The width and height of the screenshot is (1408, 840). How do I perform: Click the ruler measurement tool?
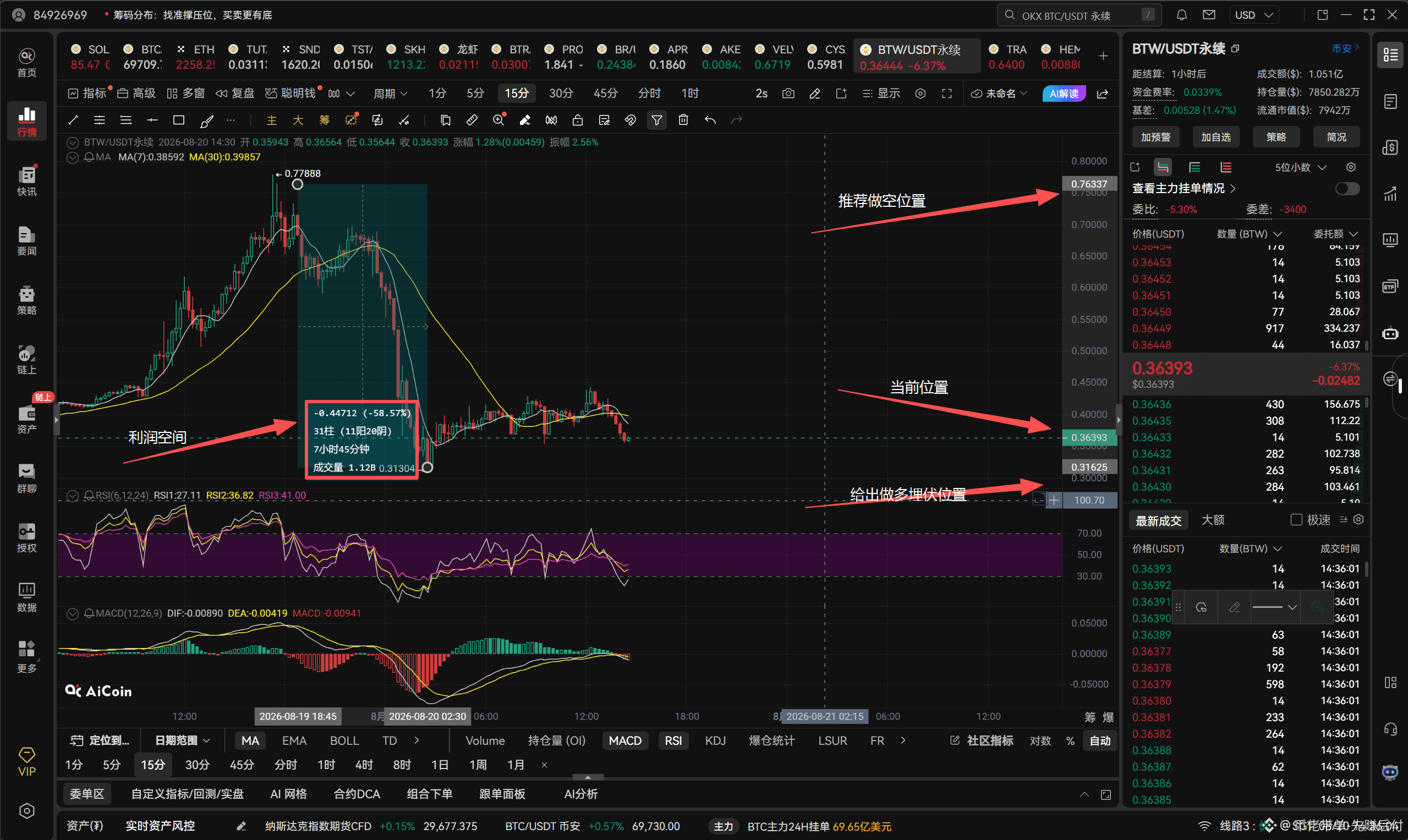471,120
